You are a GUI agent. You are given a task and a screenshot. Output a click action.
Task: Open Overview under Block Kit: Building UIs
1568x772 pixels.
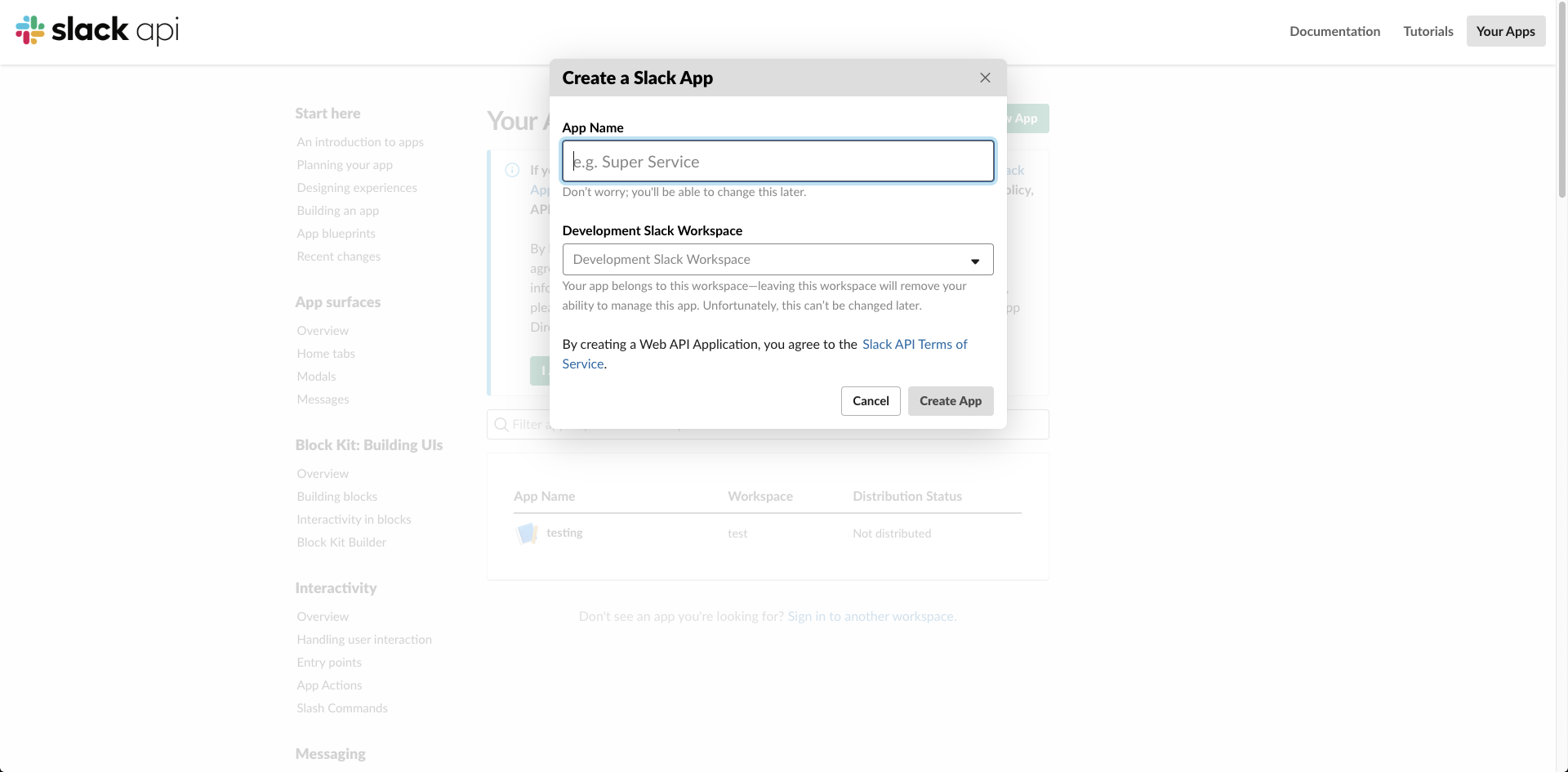(x=323, y=474)
